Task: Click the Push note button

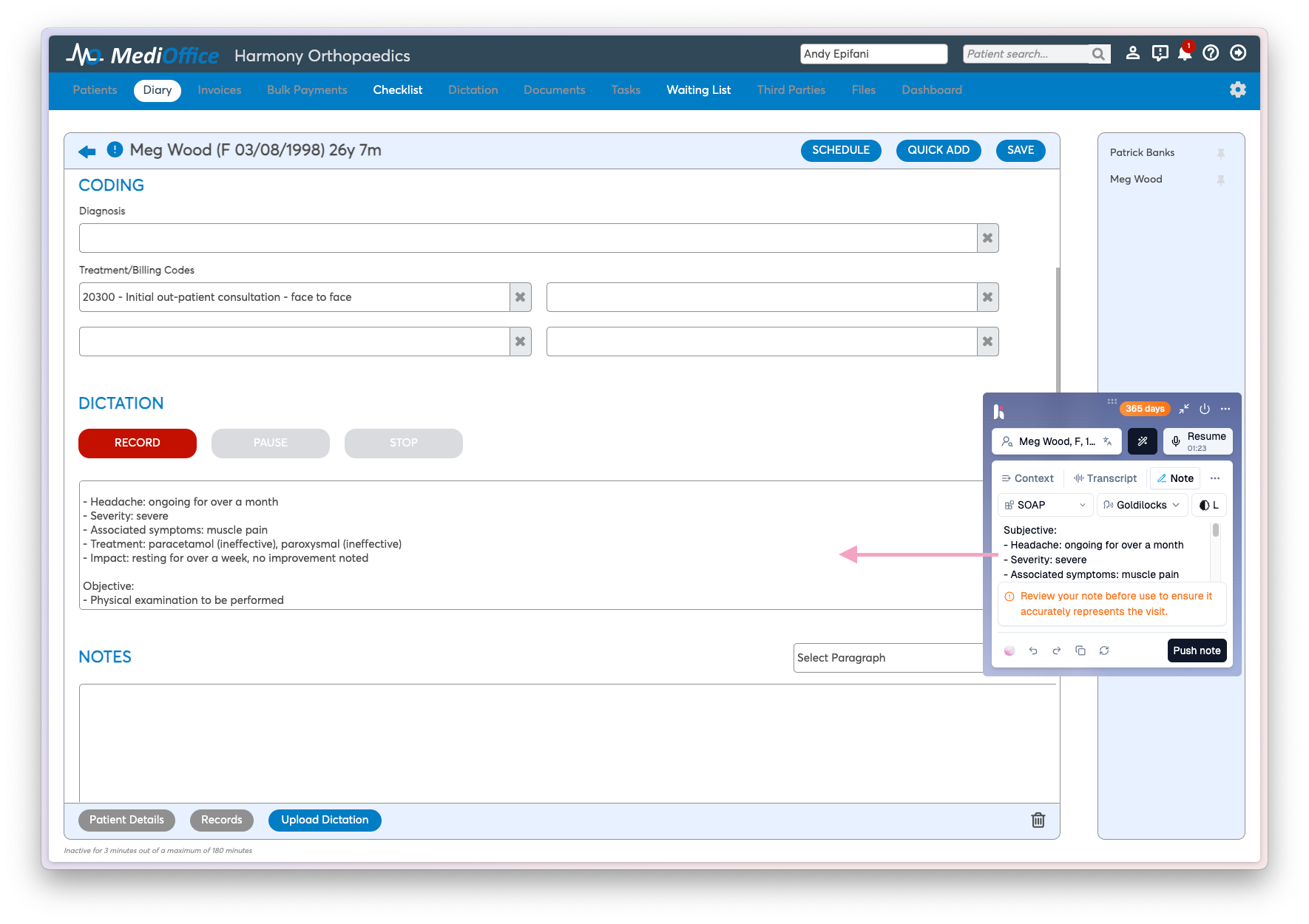Action: coord(1197,650)
